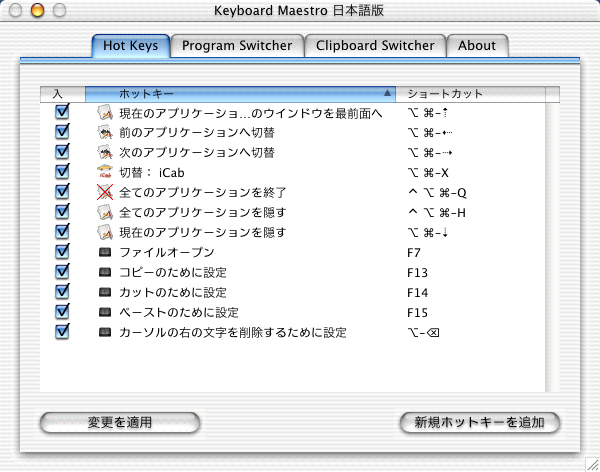Open the About tab
This screenshot has height=472, width=600.
pyautogui.click(x=477, y=46)
